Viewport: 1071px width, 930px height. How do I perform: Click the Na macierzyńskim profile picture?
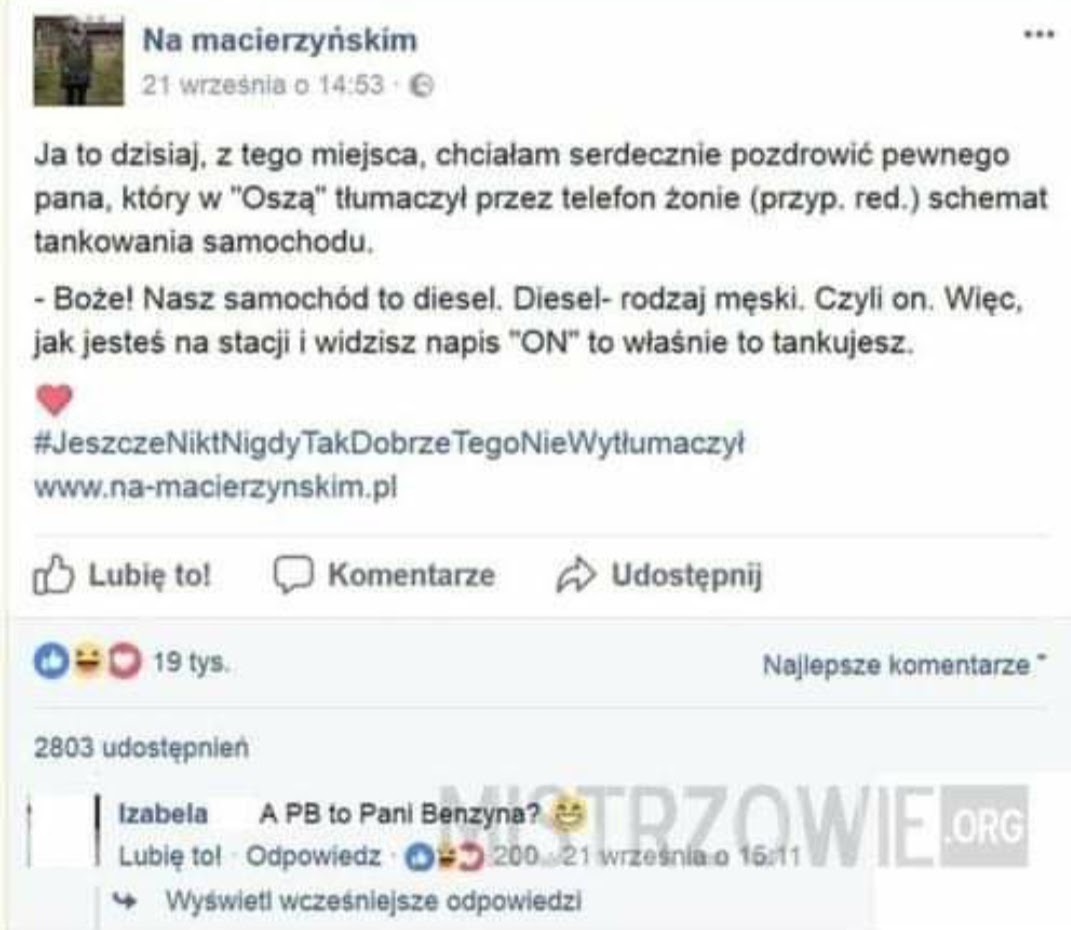tap(79, 61)
